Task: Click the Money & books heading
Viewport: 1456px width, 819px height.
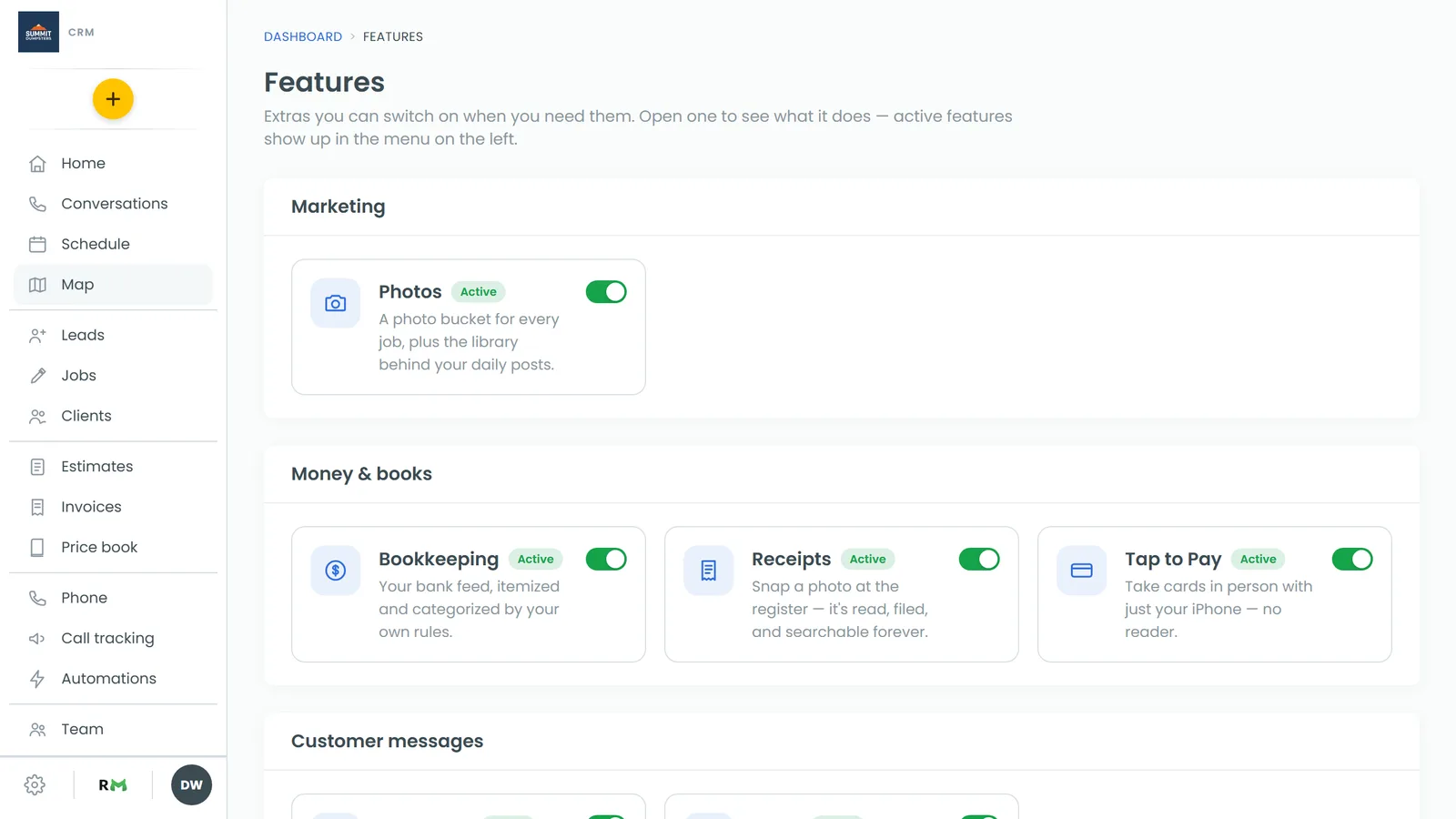Action: [361, 474]
